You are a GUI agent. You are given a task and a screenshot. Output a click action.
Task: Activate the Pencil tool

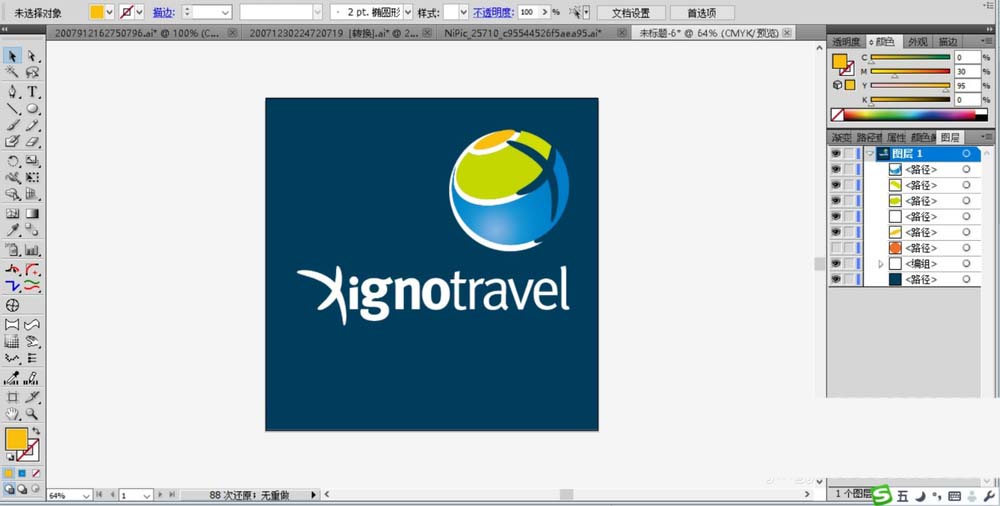[x=32, y=125]
